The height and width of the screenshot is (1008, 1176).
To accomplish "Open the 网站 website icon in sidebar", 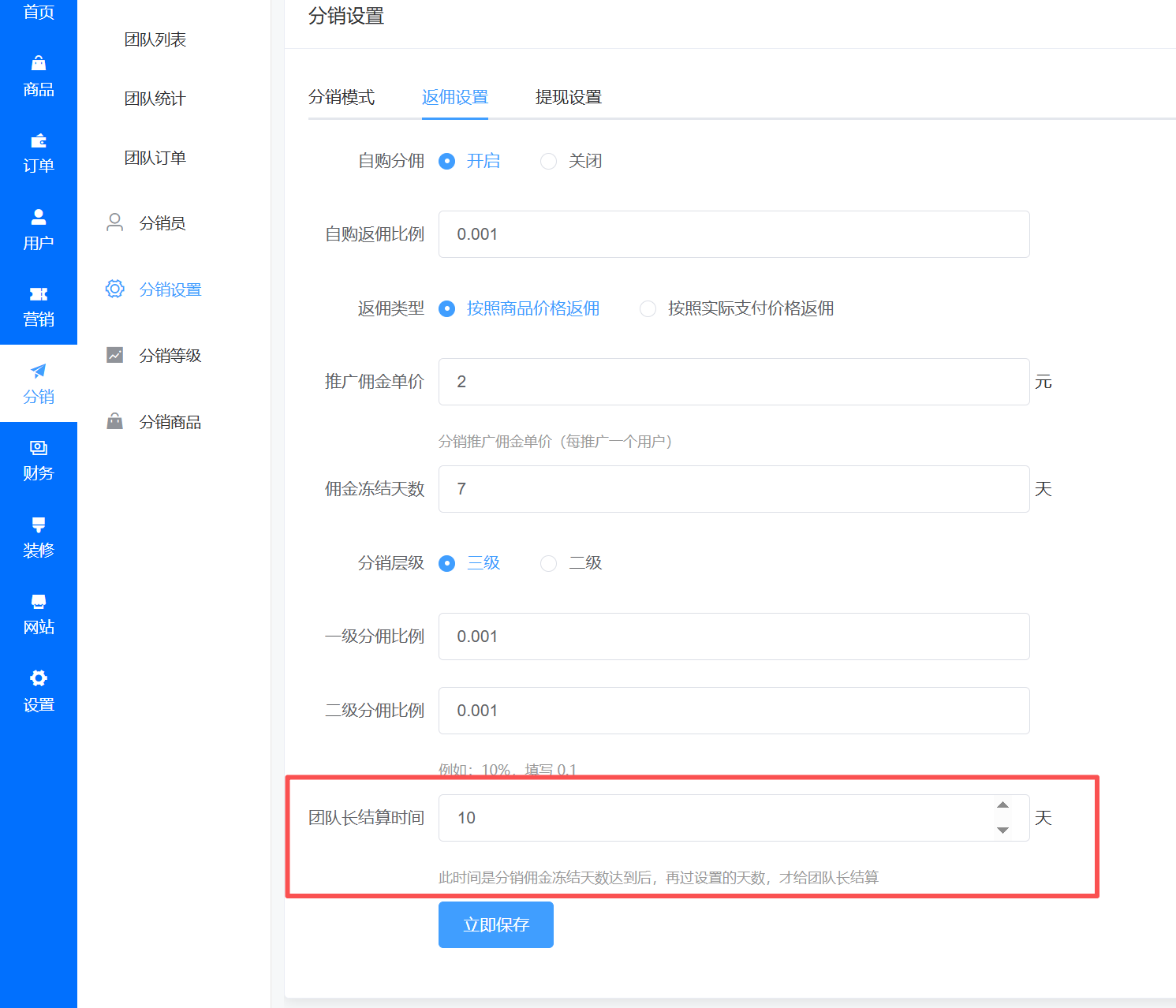I will click(38, 601).
